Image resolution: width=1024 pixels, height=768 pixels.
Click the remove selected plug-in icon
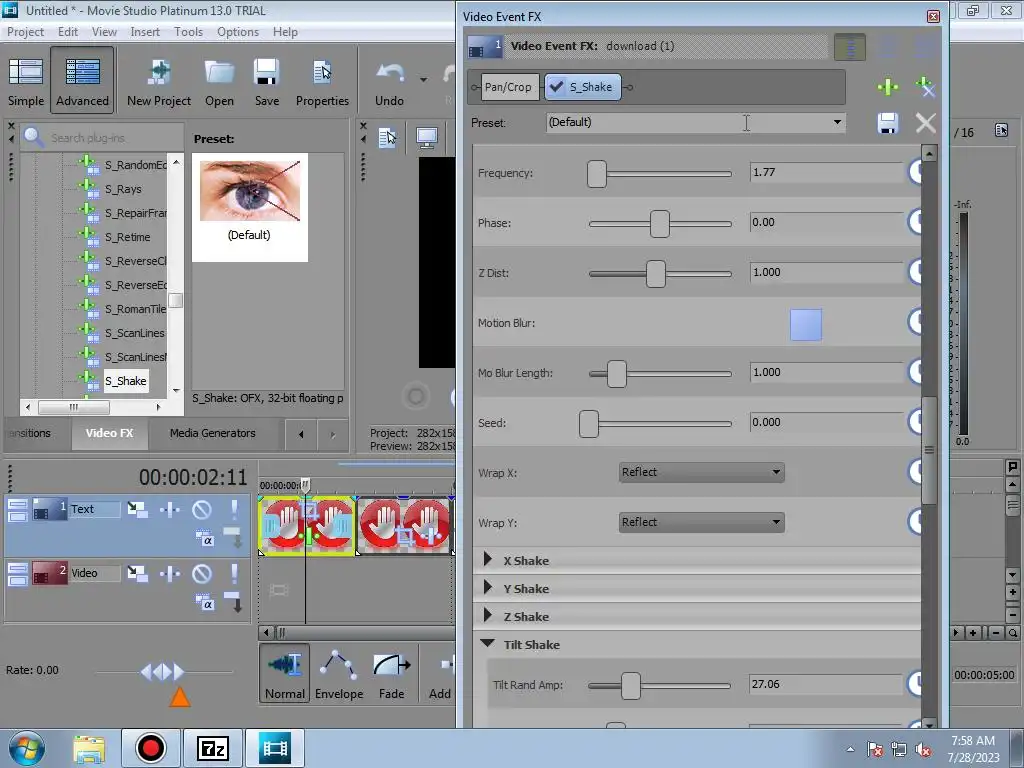925,87
